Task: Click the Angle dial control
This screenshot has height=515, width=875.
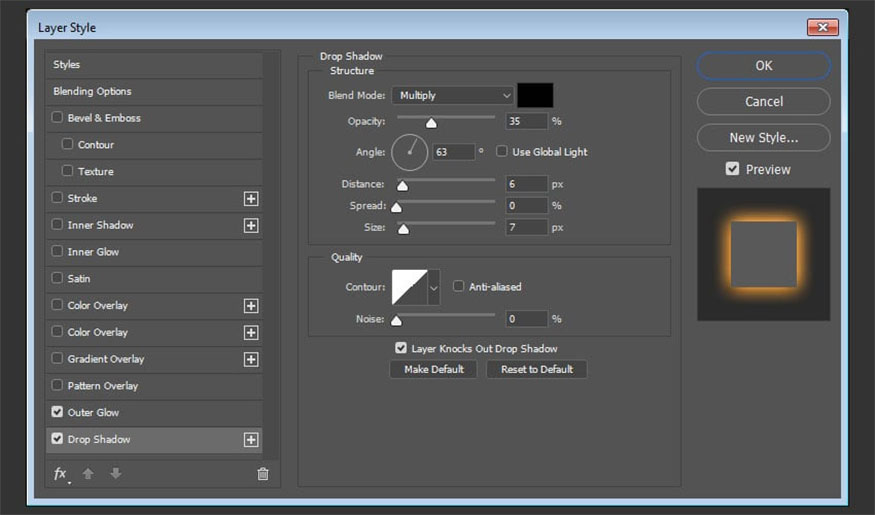Action: 409,152
